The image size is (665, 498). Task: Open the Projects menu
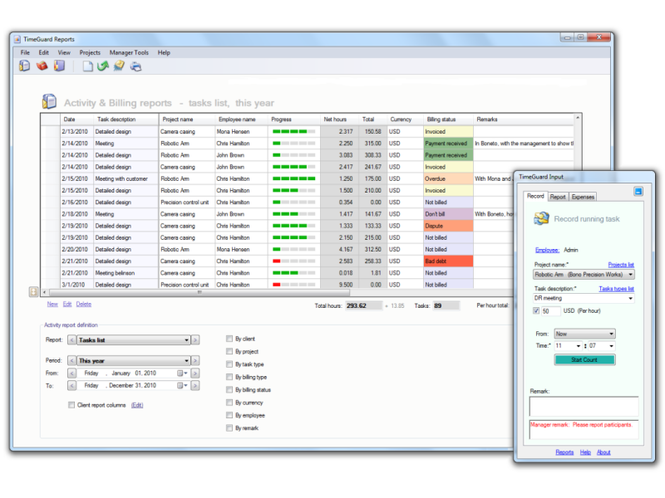(x=90, y=53)
